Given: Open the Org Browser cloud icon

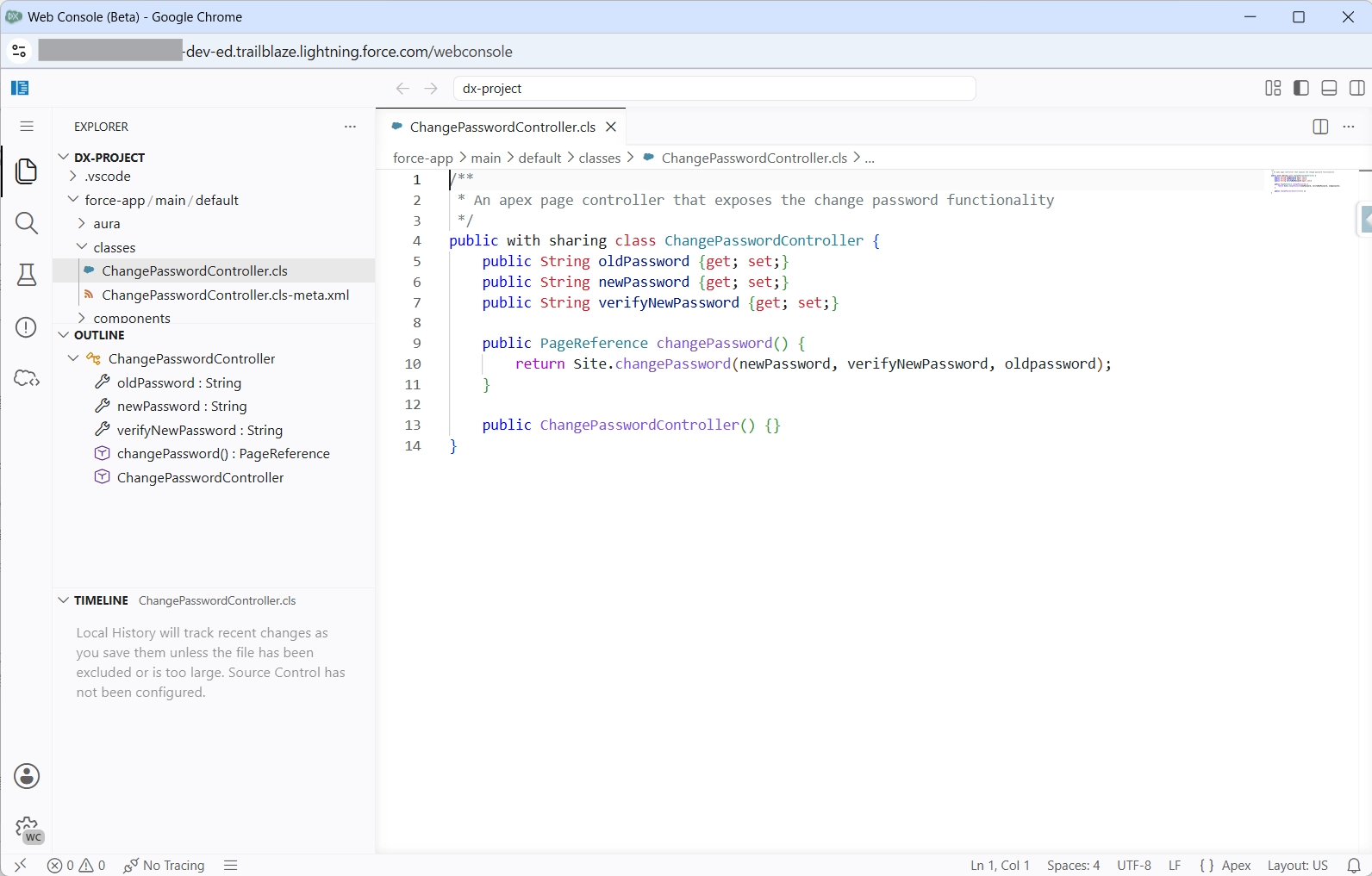Looking at the screenshot, I should pyautogui.click(x=27, y=378).
